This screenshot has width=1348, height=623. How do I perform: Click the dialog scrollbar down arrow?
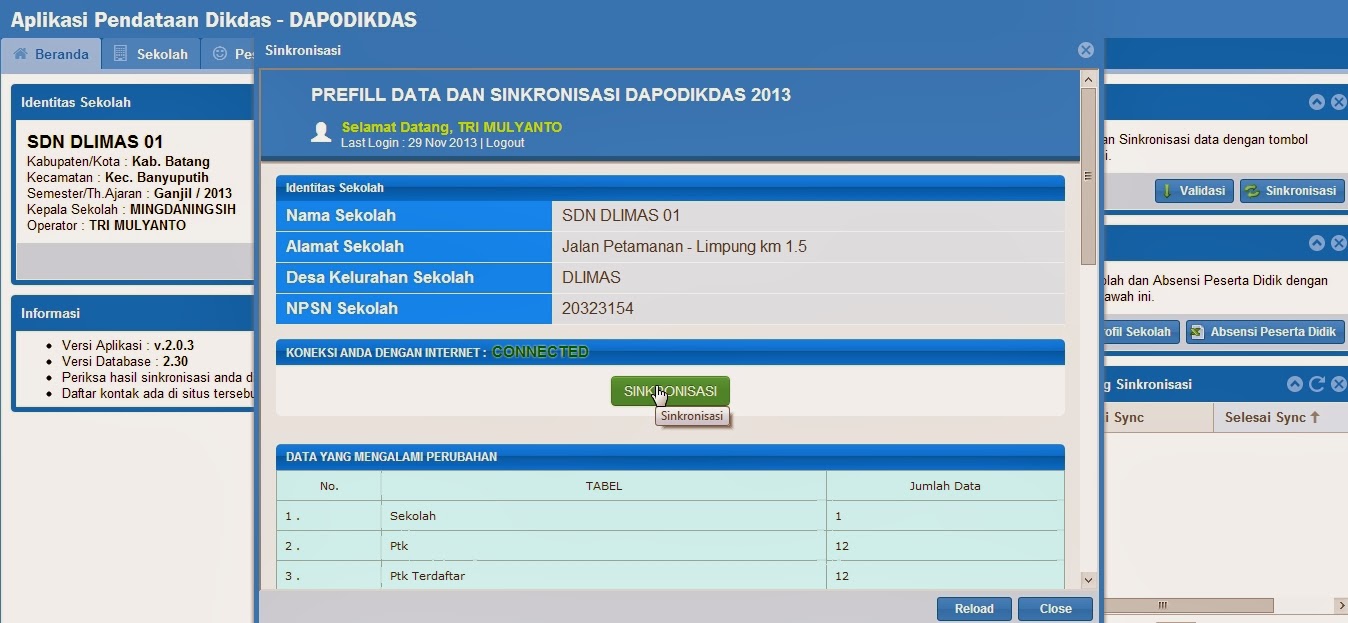click(1088, 580)
